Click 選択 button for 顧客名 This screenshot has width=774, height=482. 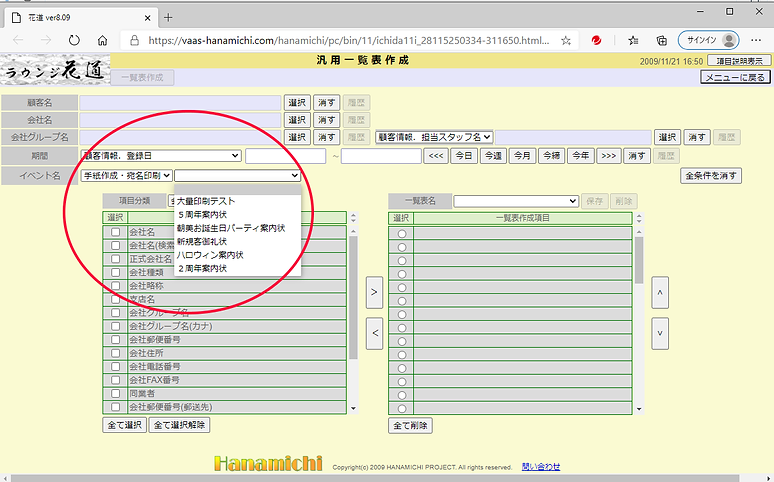[x=297, y=103]
